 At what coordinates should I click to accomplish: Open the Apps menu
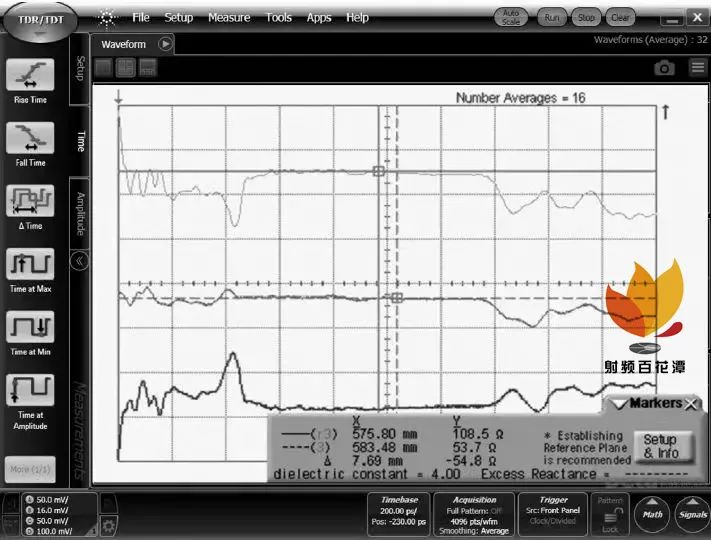[x=319, y=18]
